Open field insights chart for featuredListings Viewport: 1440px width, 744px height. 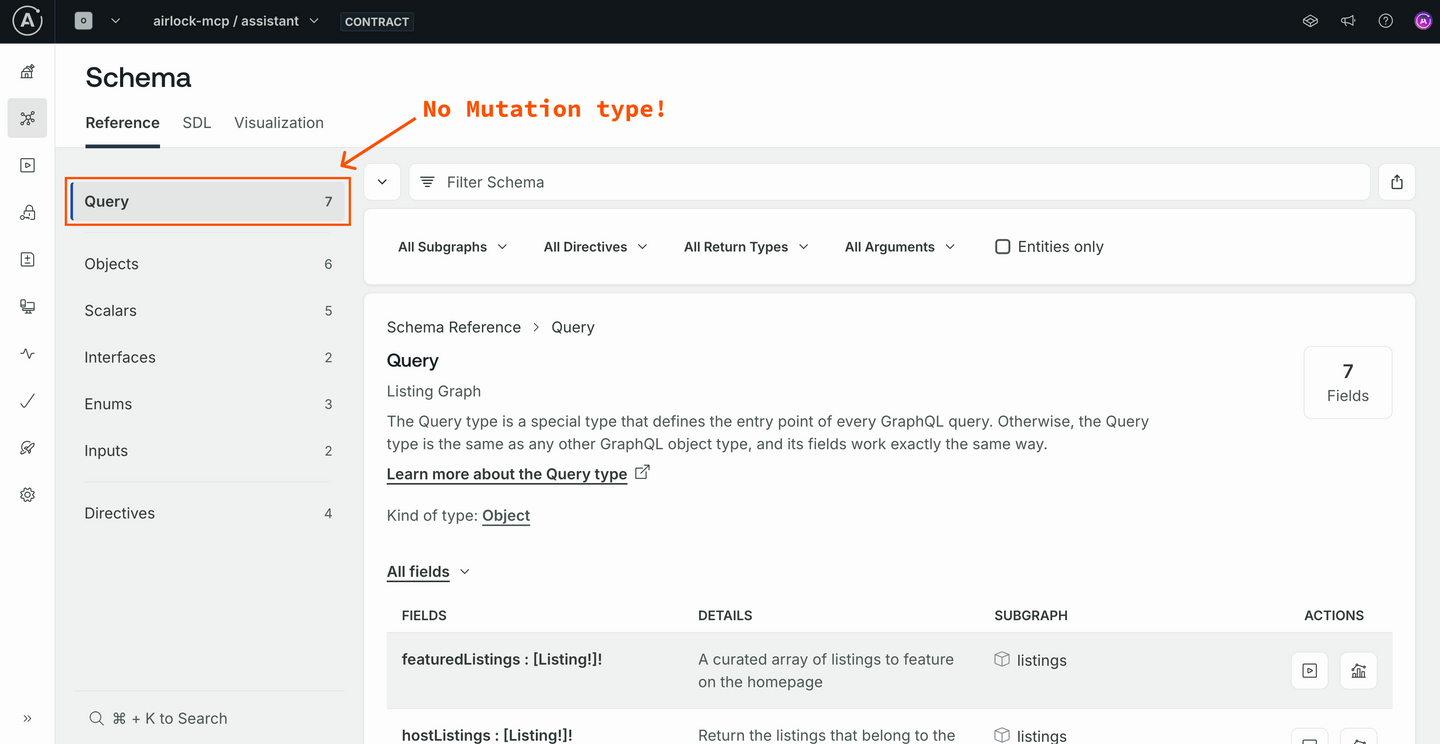[1358, 671]
